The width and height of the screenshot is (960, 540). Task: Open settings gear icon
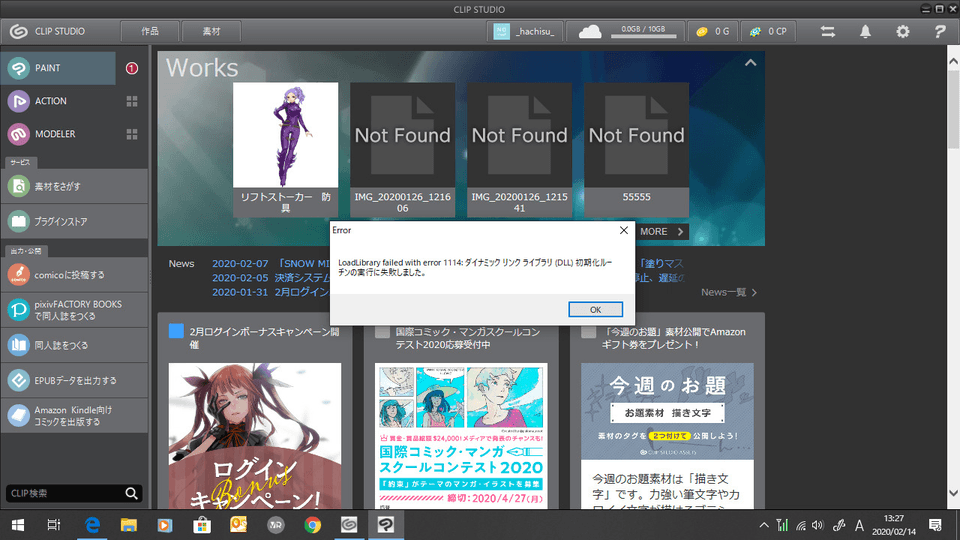coord(902,31)
